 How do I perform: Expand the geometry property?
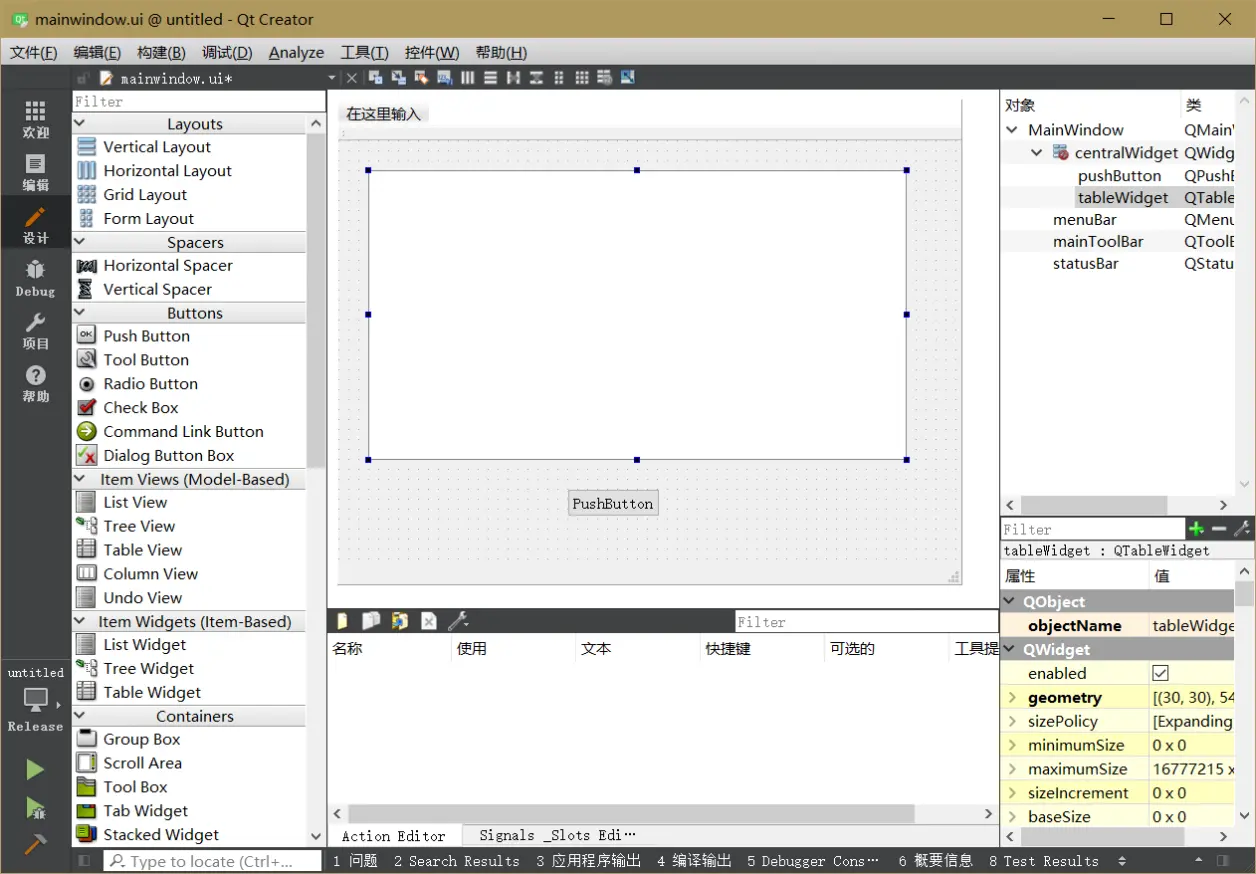[1012, 697]
